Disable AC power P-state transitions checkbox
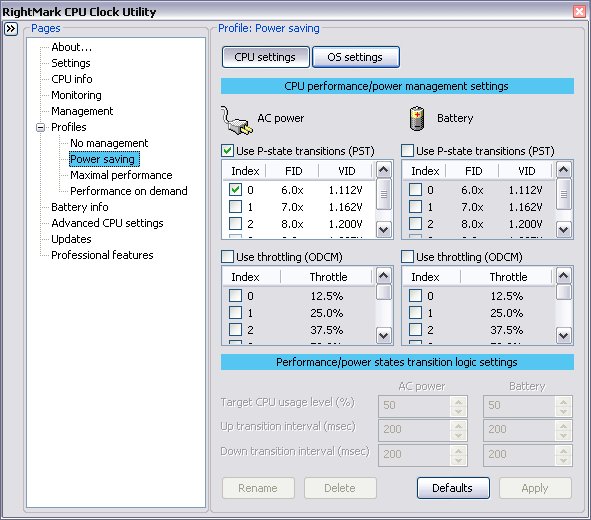 [x=227, y=151]
